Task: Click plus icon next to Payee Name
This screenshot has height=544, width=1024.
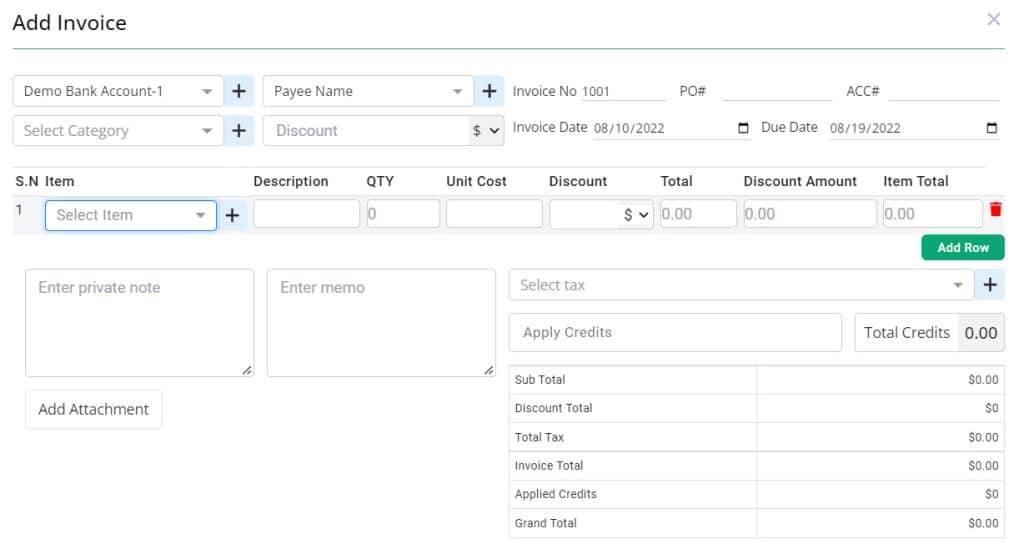Action: pyautogui.click(x=488, y=91)
